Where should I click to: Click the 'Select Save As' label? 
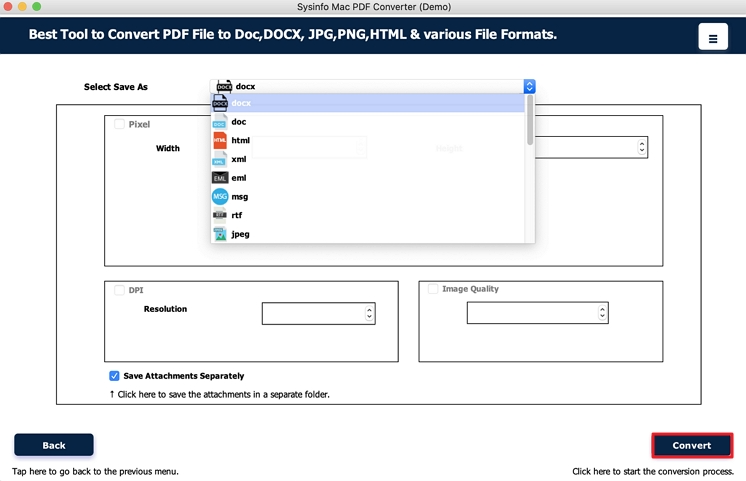[x=116, y=87]
